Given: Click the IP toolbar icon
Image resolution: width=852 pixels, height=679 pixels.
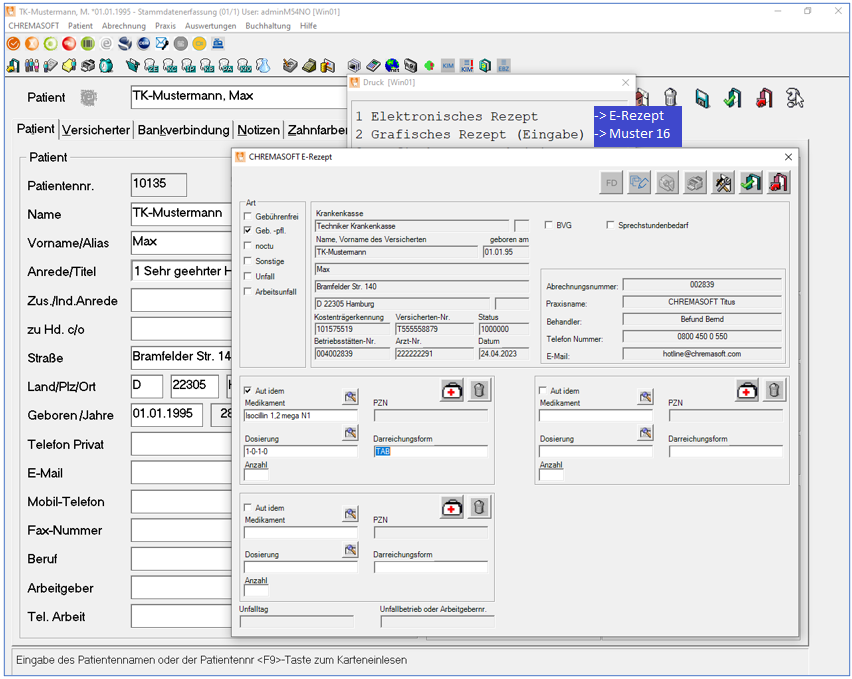Looking at the screenshot, I should [189, 66].
